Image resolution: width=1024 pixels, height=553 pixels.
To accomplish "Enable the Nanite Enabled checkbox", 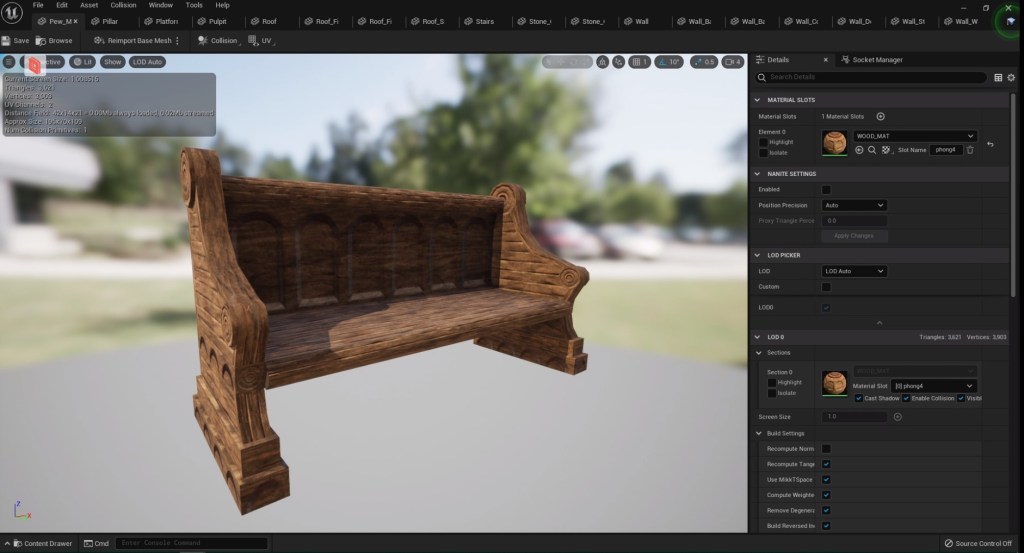I will 826,189.
